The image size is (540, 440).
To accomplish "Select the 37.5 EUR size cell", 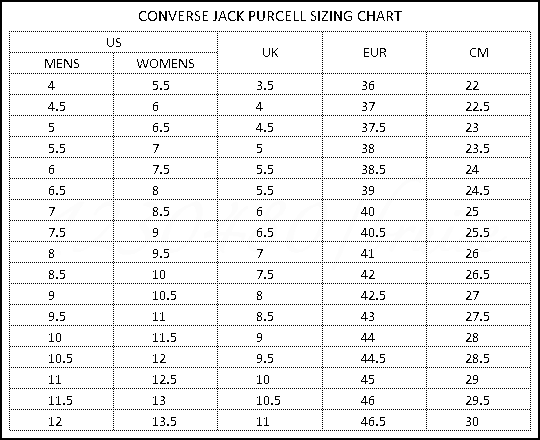I will pos(375,127).
